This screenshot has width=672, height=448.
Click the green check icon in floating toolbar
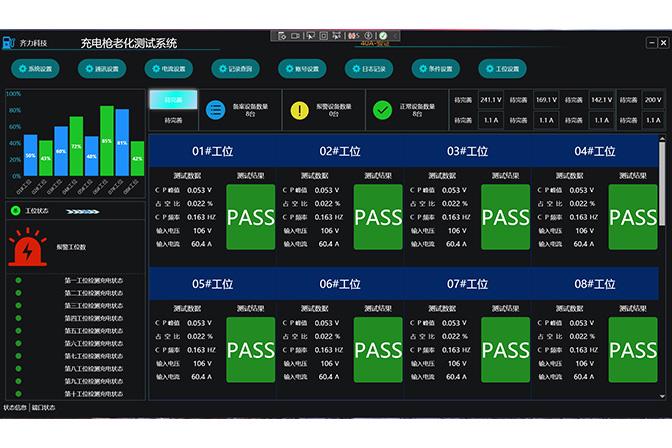click(x=383, y=36)
